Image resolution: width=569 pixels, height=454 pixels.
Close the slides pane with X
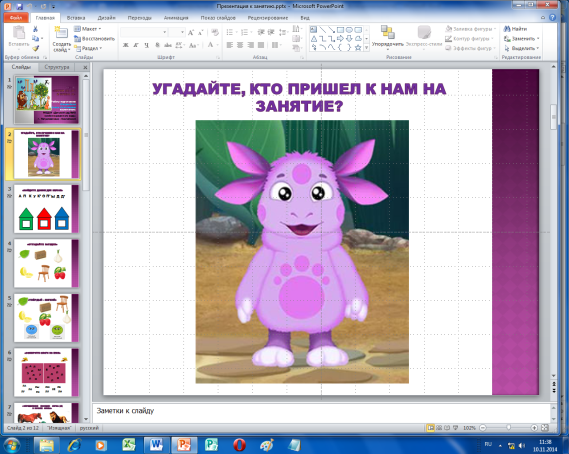pyautogui.click(x=85, y=67)
